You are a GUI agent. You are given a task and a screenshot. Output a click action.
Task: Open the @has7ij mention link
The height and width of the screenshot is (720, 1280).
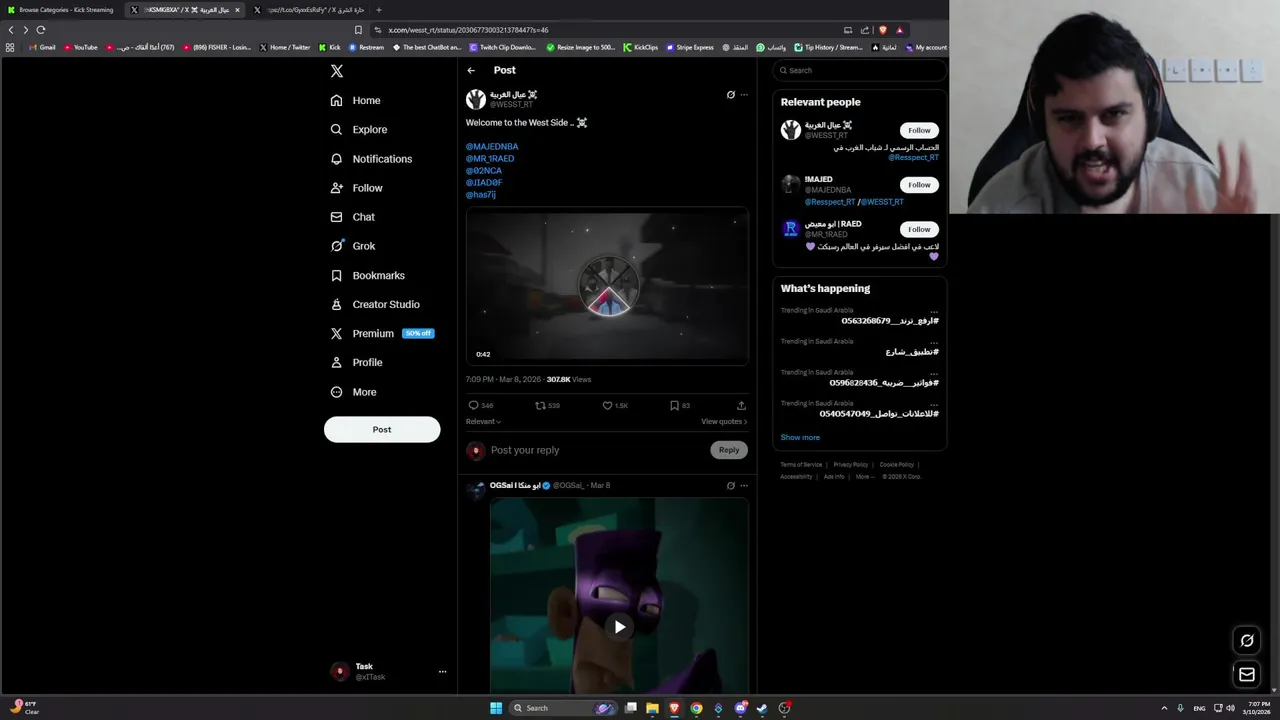(x=481, y=195)
